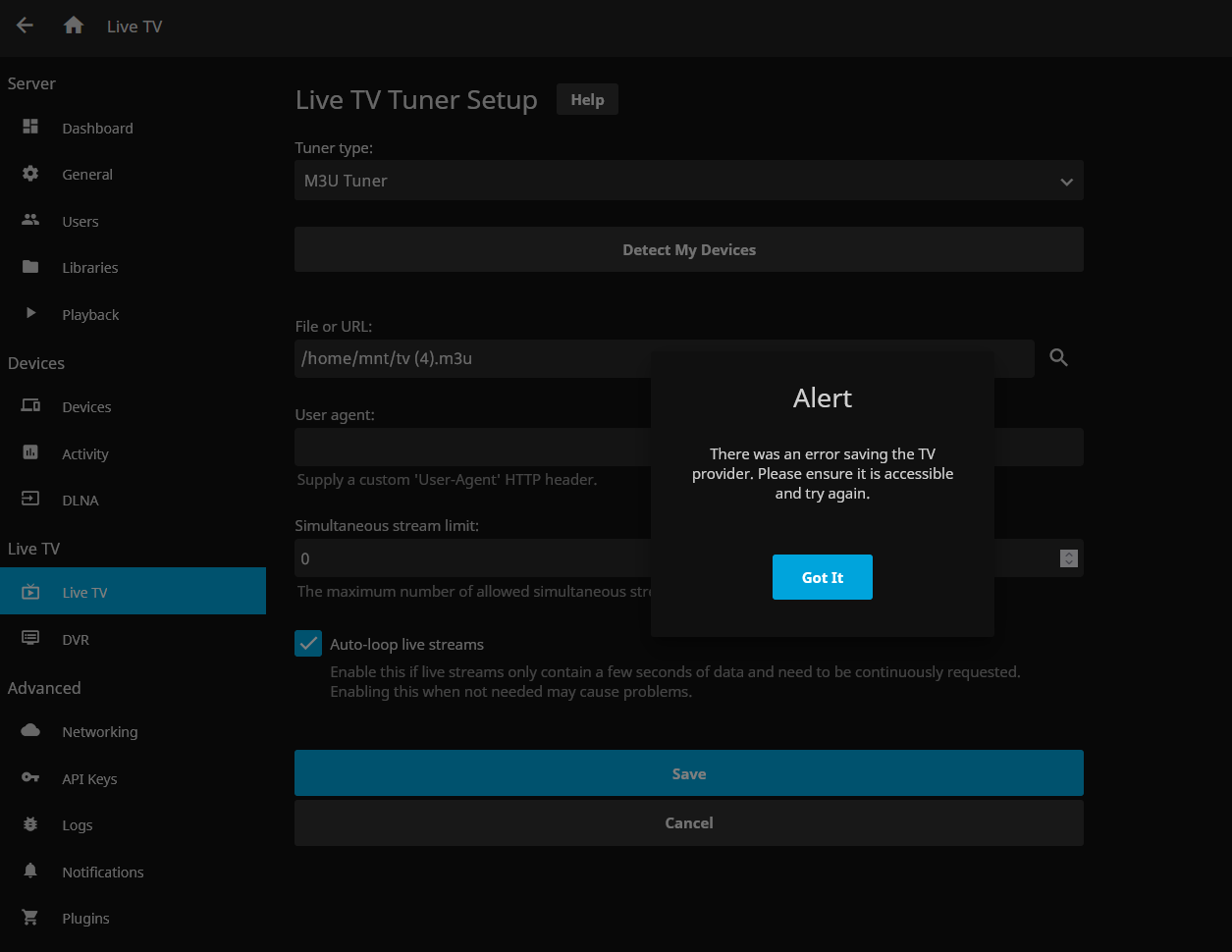Click the File or URL field

click(x=665, y=358)
